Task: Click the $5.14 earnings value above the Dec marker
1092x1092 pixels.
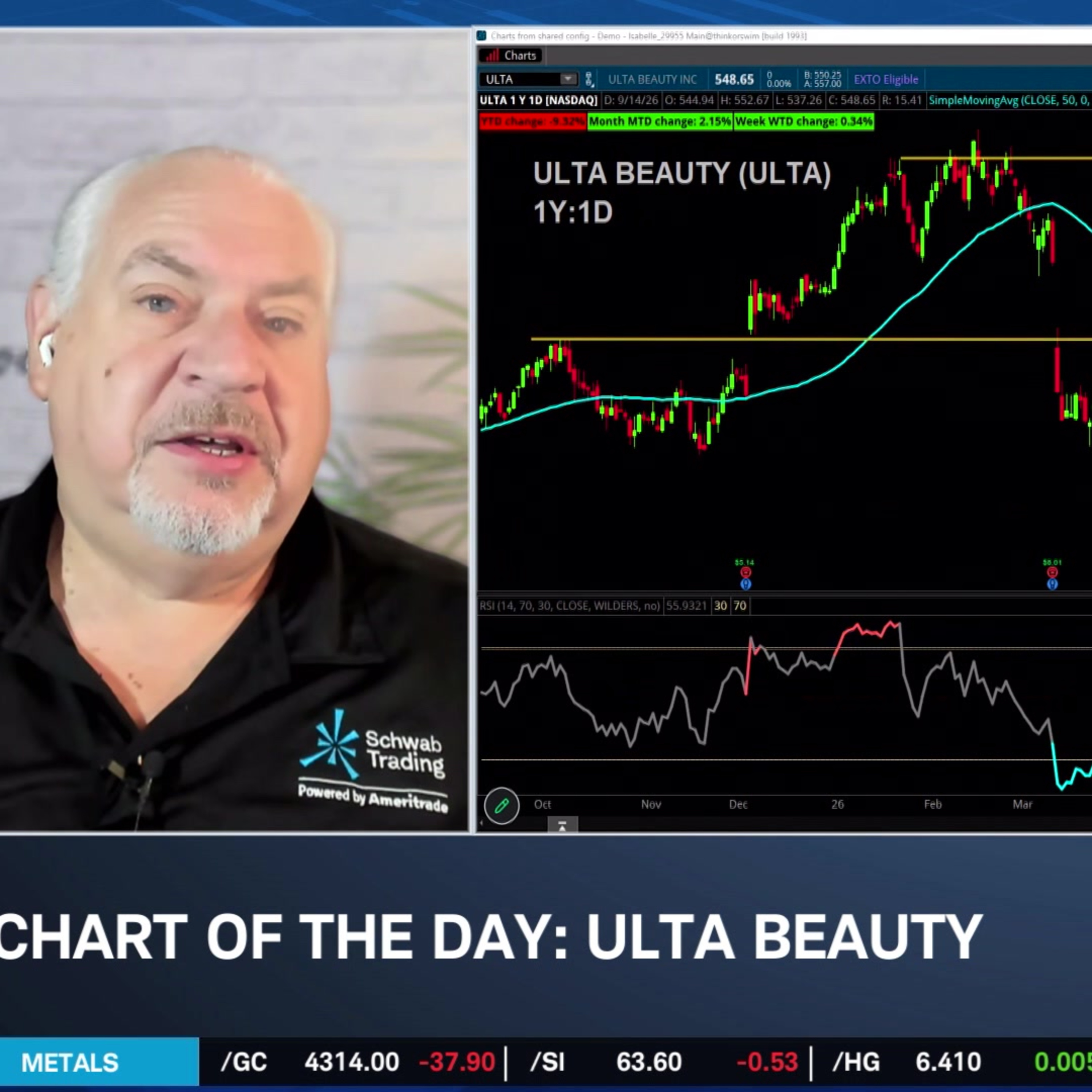Action: click(744, 562)
